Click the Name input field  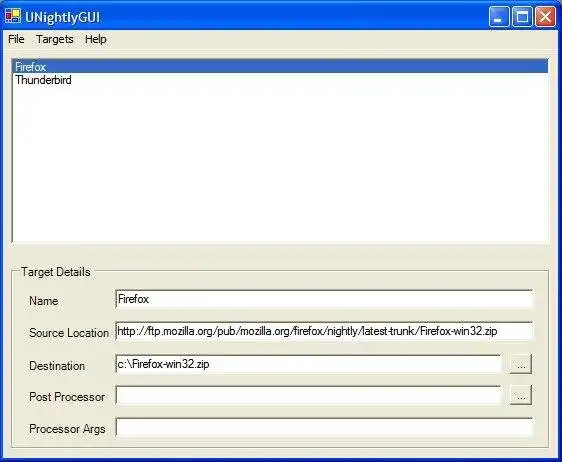[324, 299]
